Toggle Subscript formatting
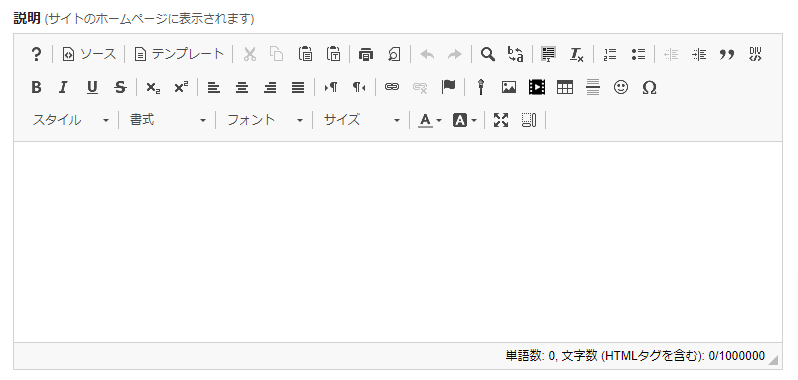Screen dimensions: 798x380 (153, 87)
